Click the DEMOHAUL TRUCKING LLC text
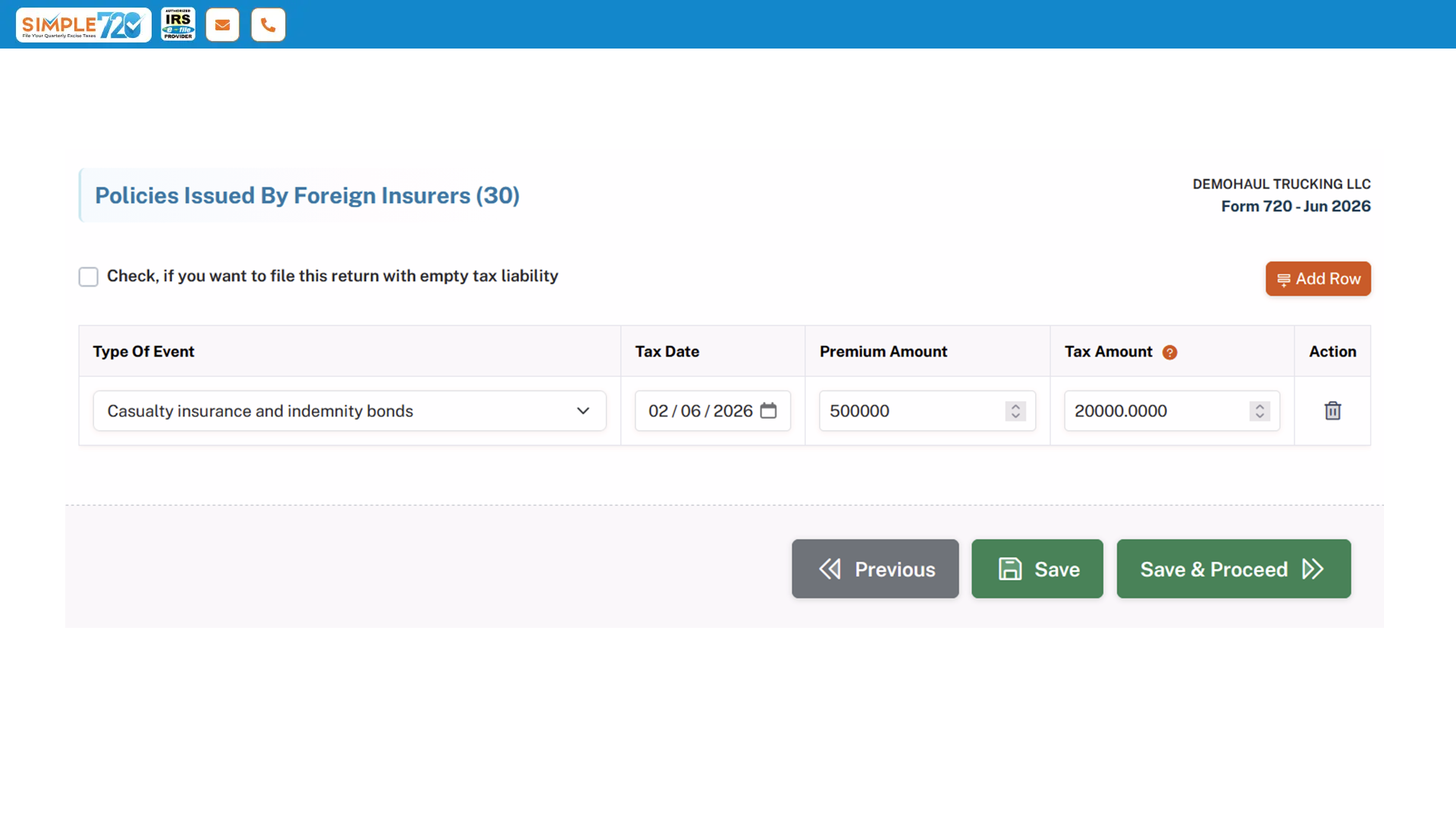Viewport: 1456px width, 819px height. pyautogui.click(x=1282, y=184)
